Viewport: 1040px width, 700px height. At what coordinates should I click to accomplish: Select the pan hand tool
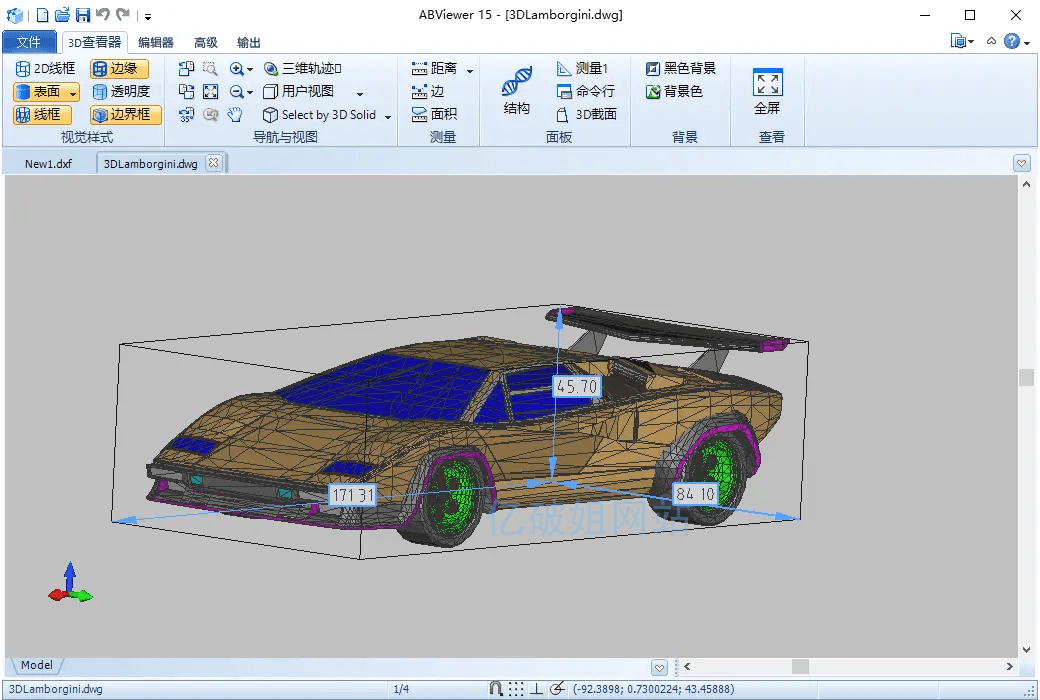[x=235, y=115]
